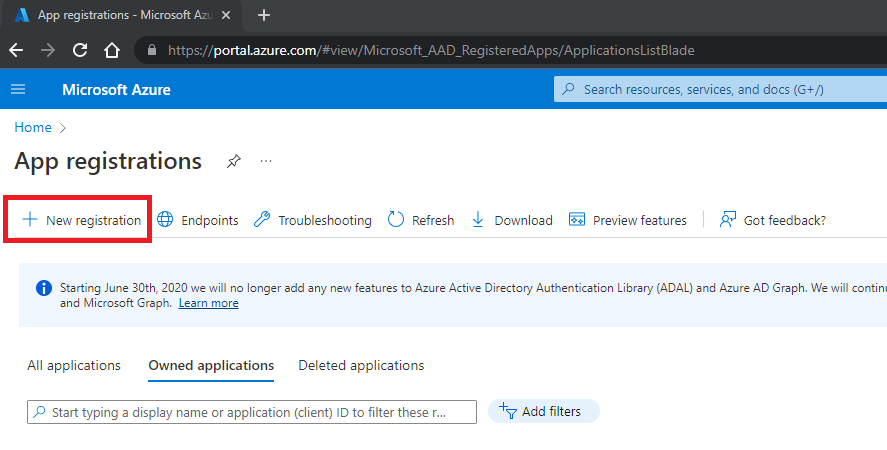Click the display name or client ID filter box
Screen dimensions: 887x450
252,412
